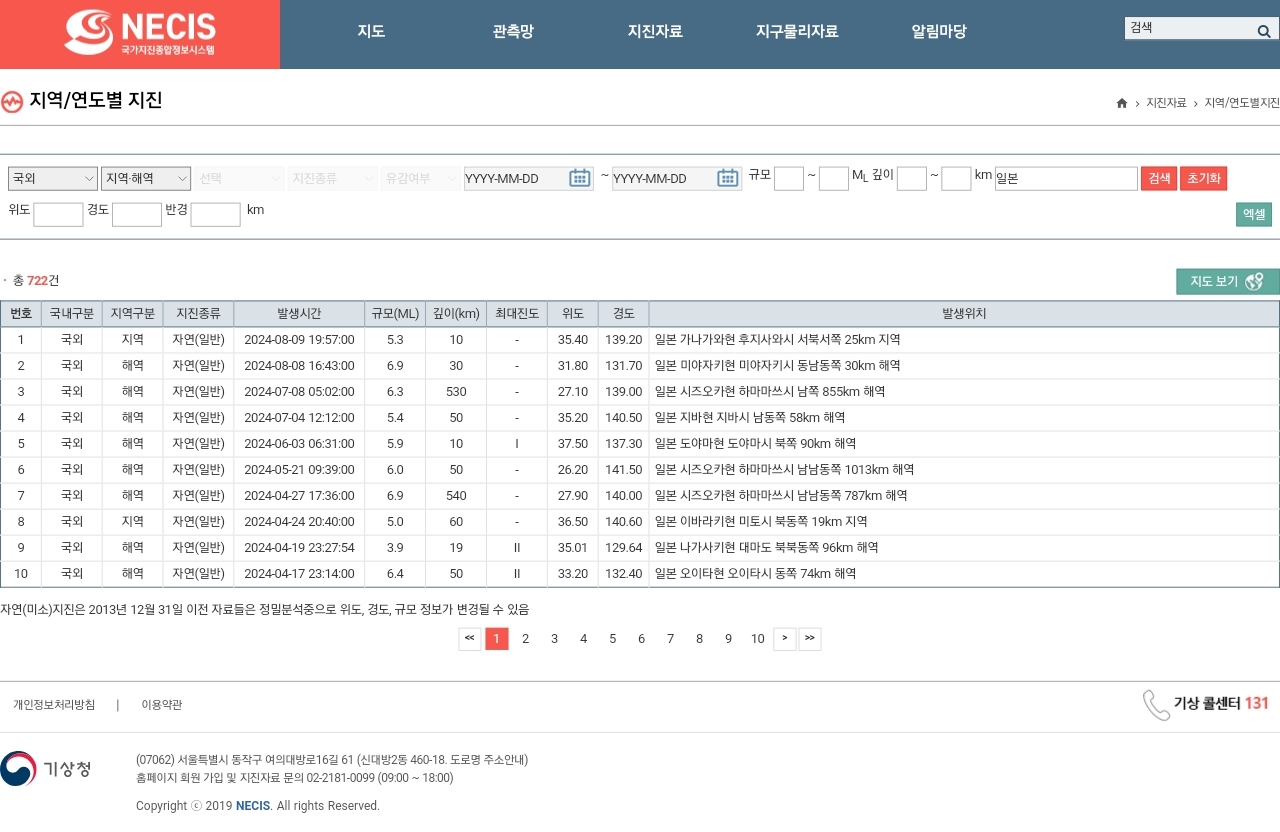1280x832 pixels.
Task: Click the last page double arrow
Action: tap(810, 639)
